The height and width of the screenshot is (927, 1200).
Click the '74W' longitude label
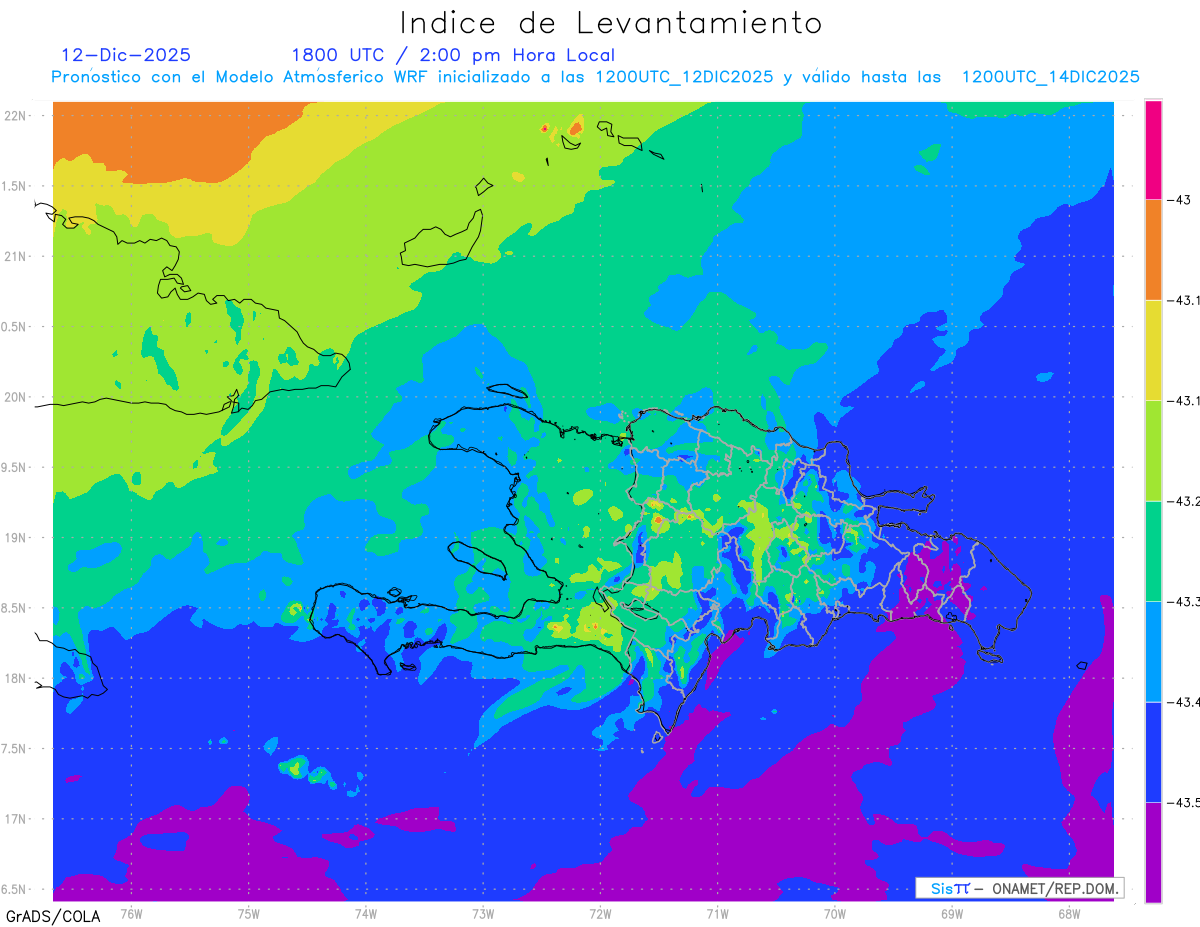coord(366,914)
